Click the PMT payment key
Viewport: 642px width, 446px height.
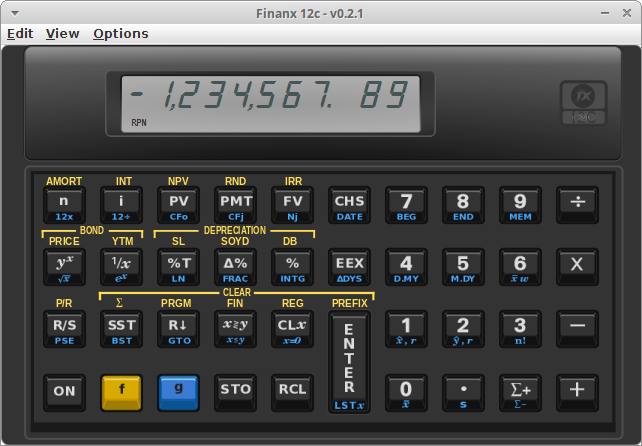click(235, 205)
